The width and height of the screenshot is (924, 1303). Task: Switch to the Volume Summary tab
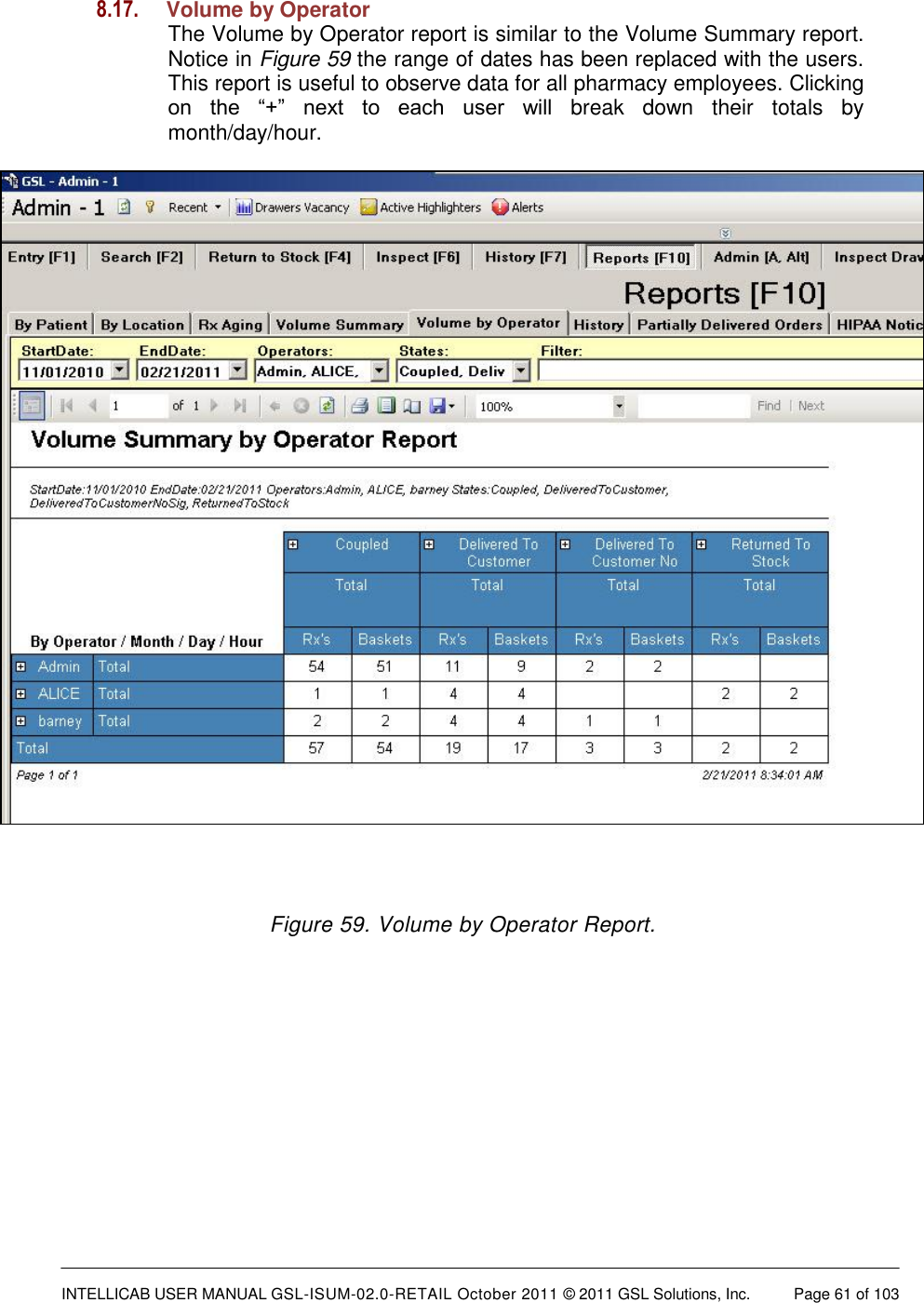[339, 323]
